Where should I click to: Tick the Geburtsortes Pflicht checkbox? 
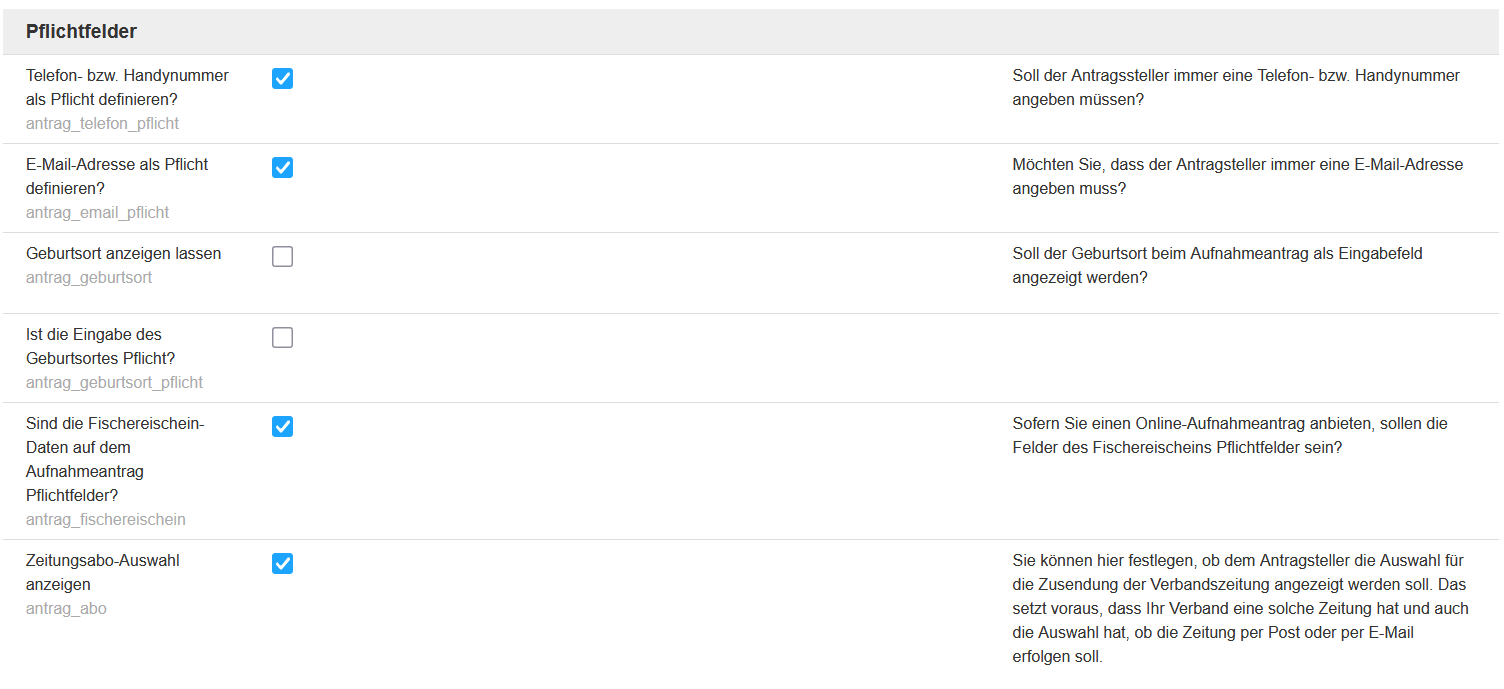pyautogui.click(x=283, y=338)
